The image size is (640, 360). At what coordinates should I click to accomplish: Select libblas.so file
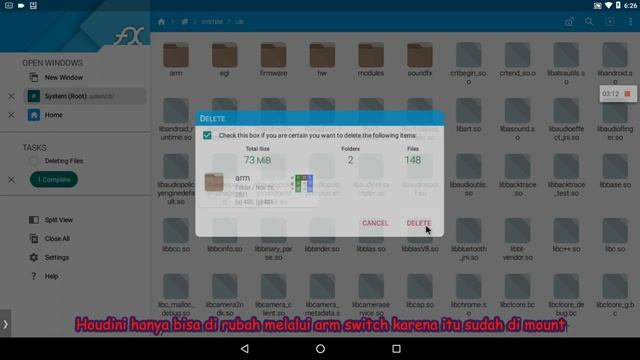371,235
